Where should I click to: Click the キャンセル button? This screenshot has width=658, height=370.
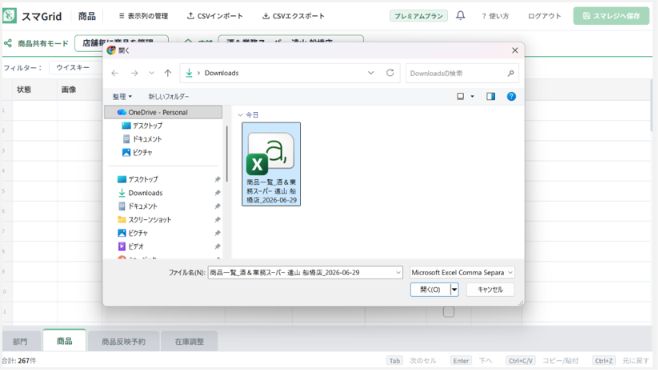490,289
